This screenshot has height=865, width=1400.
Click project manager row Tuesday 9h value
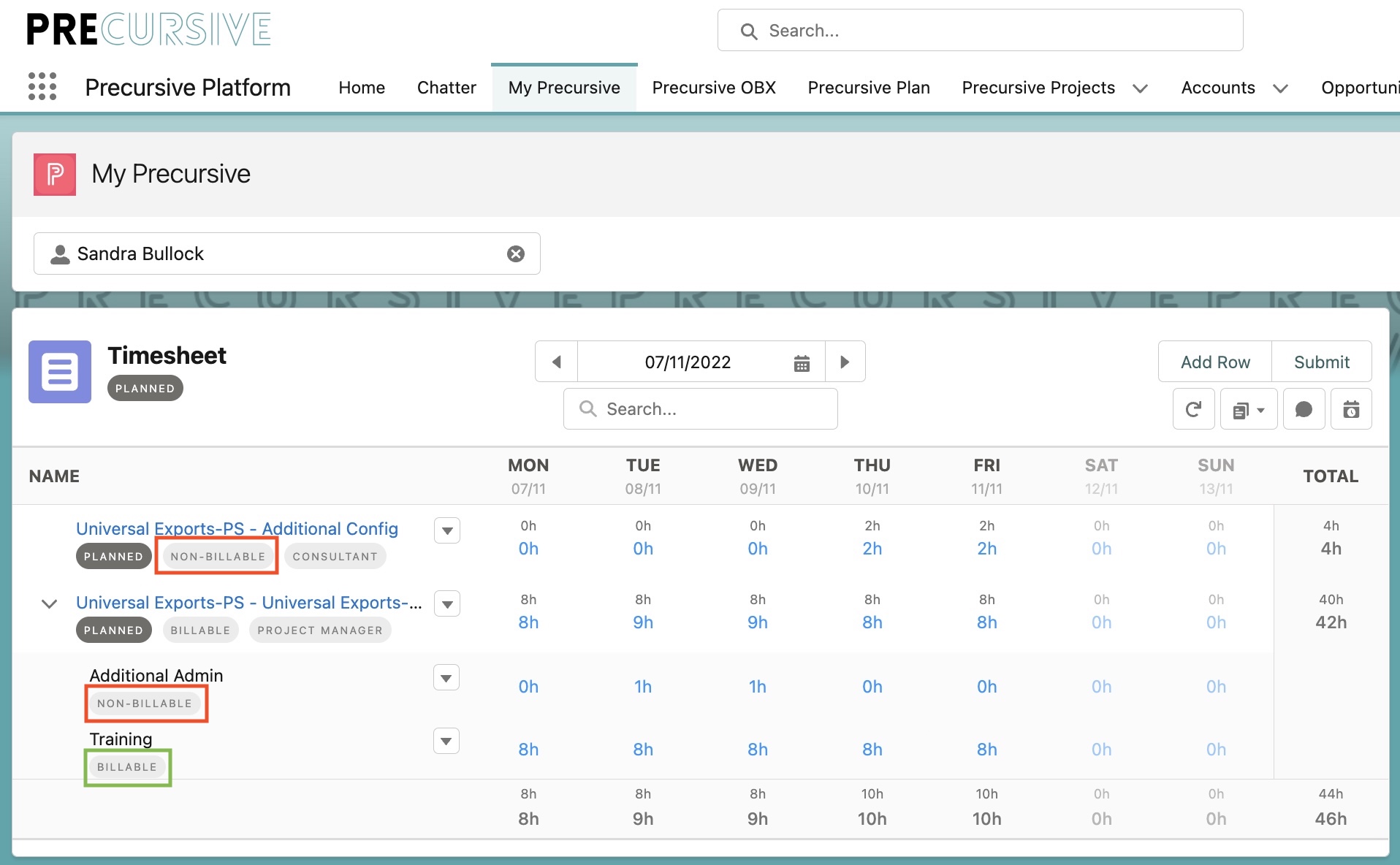tap(643, 622)
